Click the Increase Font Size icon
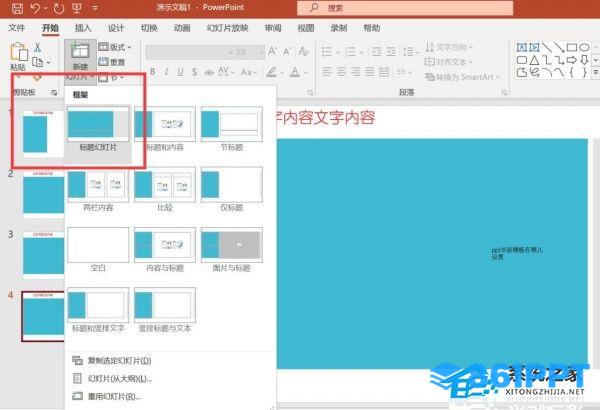600x410 pixels. tap(272, 51)
